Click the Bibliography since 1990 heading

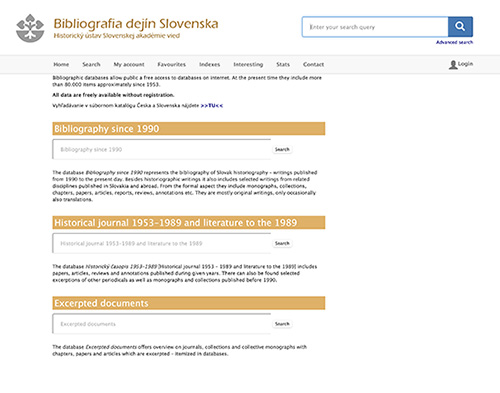(x=189, y=129)
